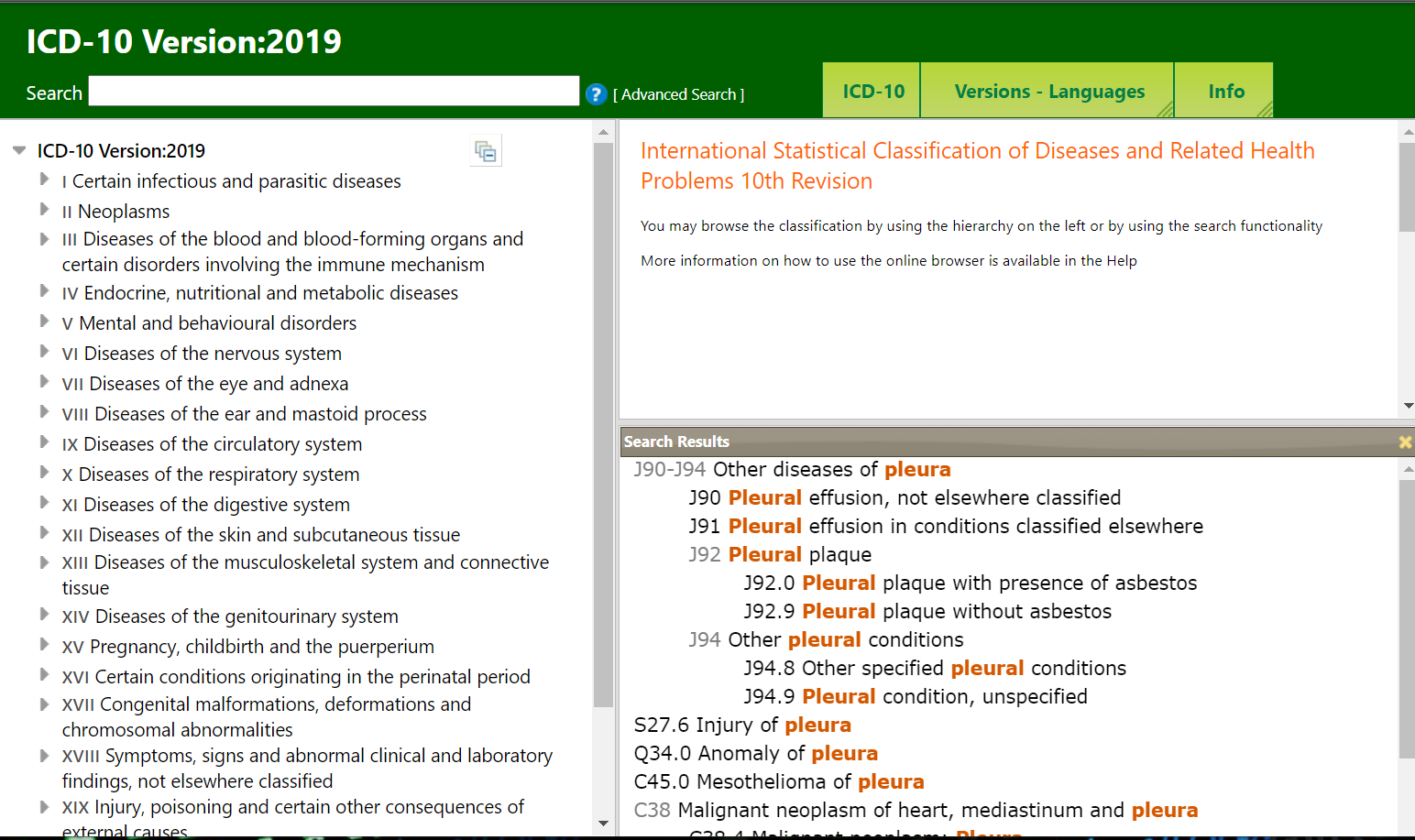Viewport: 1415px width, 840px height.
Task: Expand chapter I Certain infectious and parasitic diseases
Action: [x=44, y=180]
